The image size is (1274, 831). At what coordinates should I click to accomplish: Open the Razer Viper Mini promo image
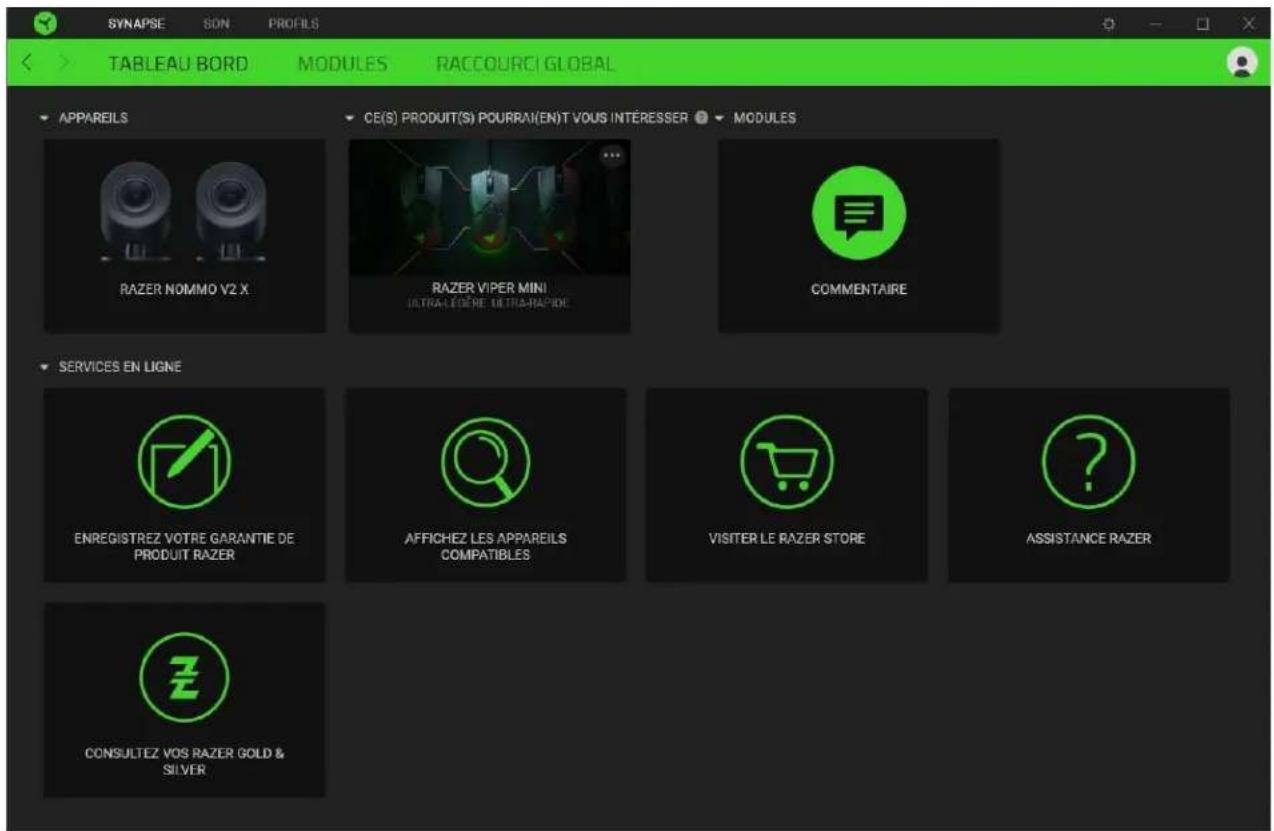[x=489, y=208]
